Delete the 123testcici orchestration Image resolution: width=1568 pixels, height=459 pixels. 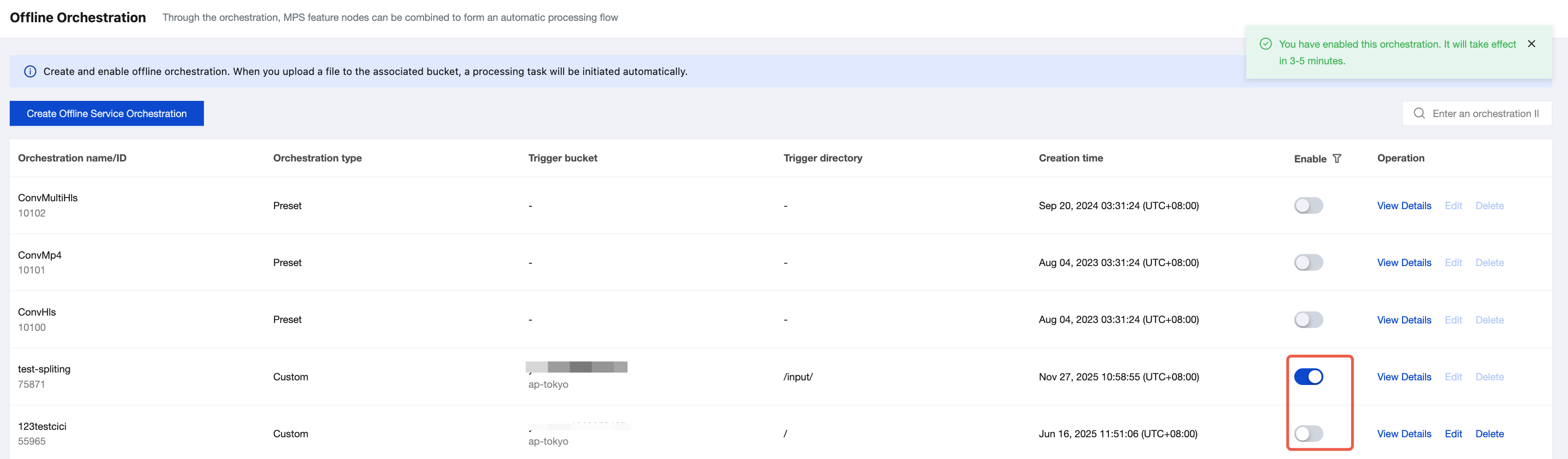(x=1489, y=434)
